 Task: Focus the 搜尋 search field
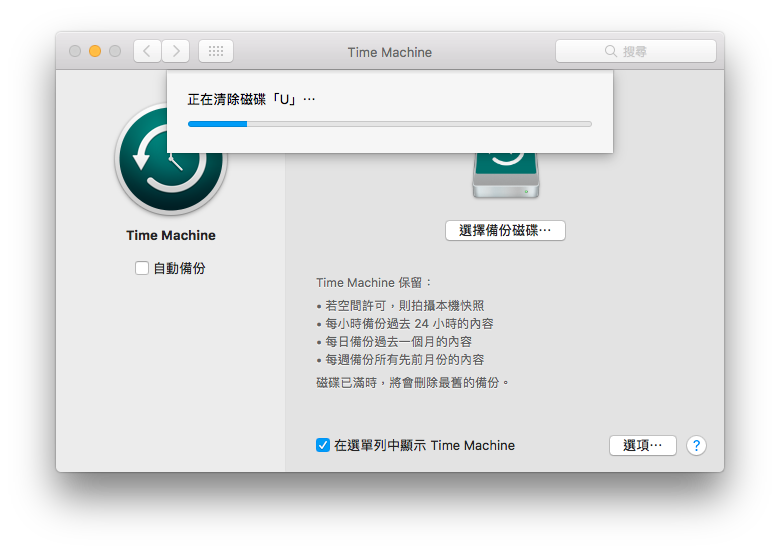[x=636, y=51]
